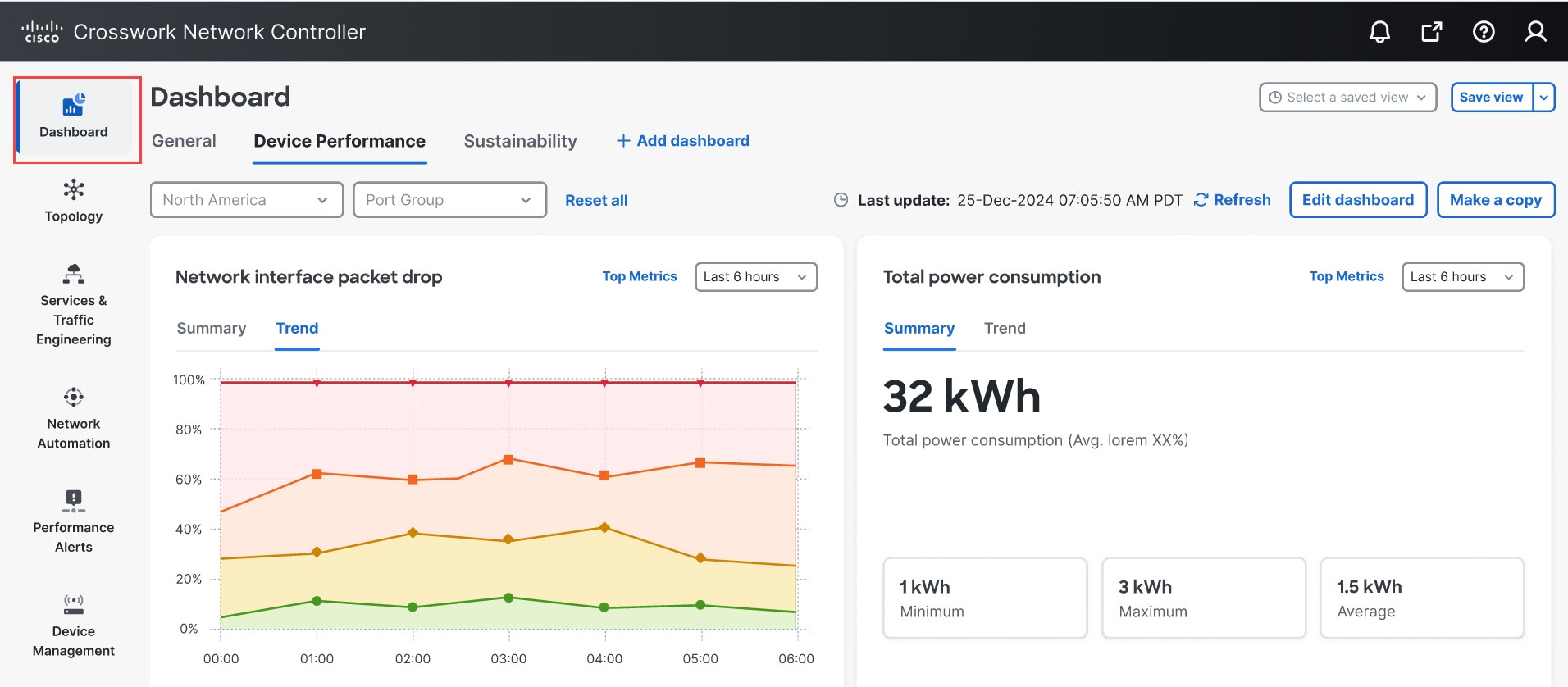Open the user profile icon
The width and height of the screenshot is (1568, 687).
(1534, 32)
